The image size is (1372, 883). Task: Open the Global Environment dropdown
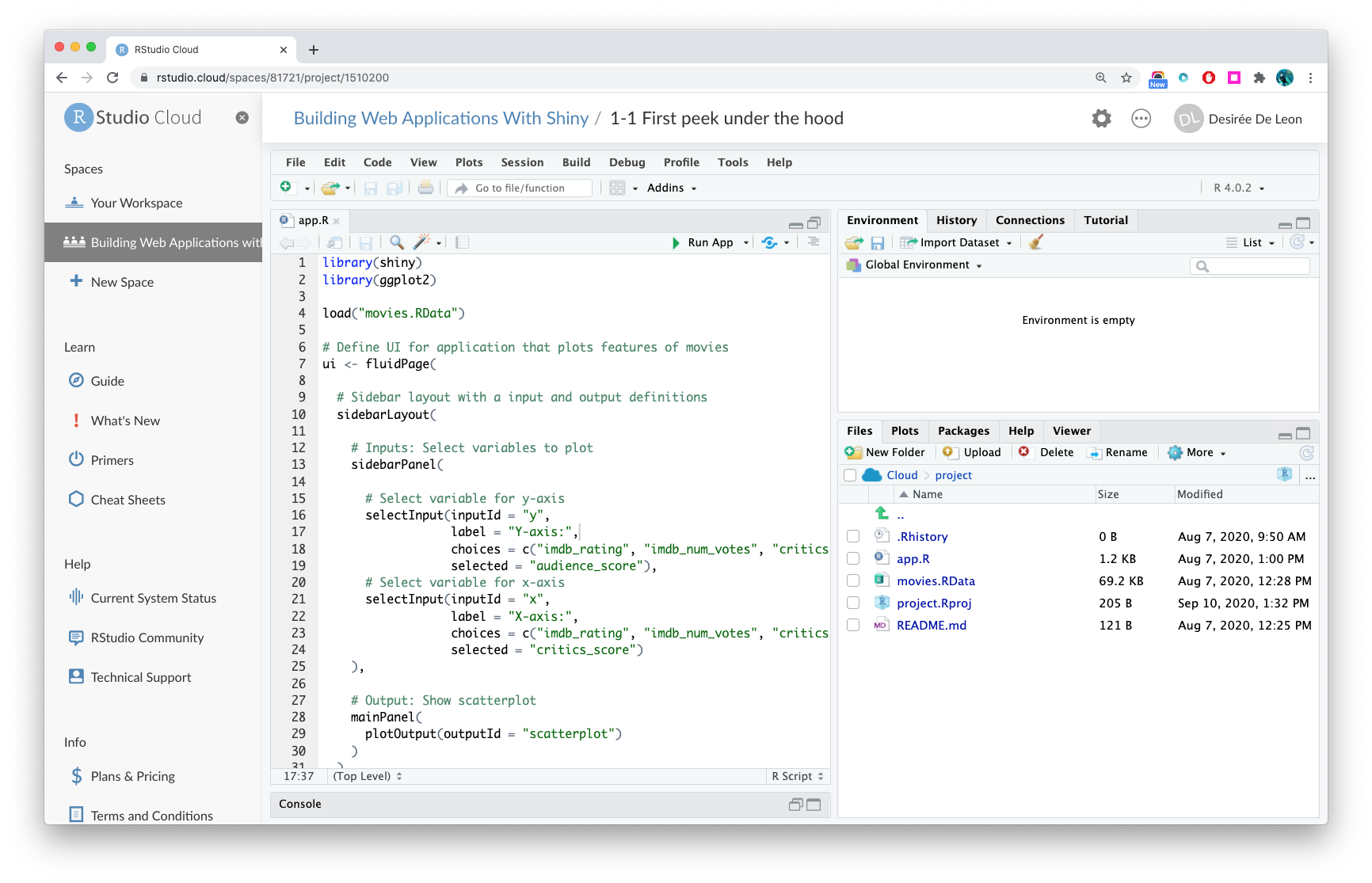[x=915, y=265]
